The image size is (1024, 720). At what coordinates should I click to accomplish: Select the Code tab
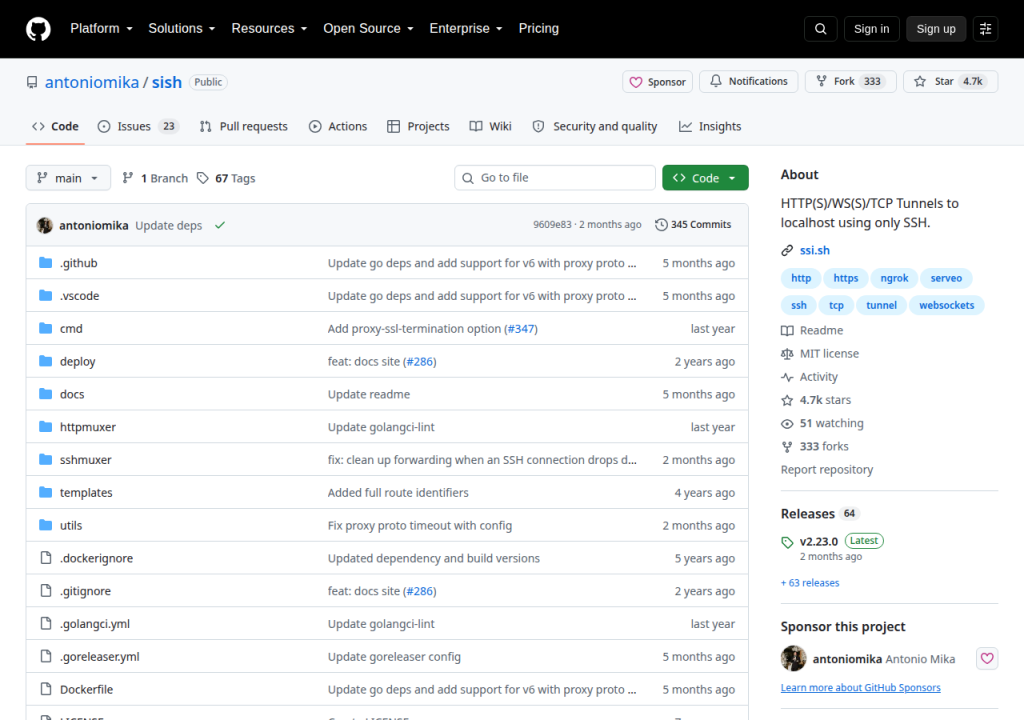coord(56,126)
